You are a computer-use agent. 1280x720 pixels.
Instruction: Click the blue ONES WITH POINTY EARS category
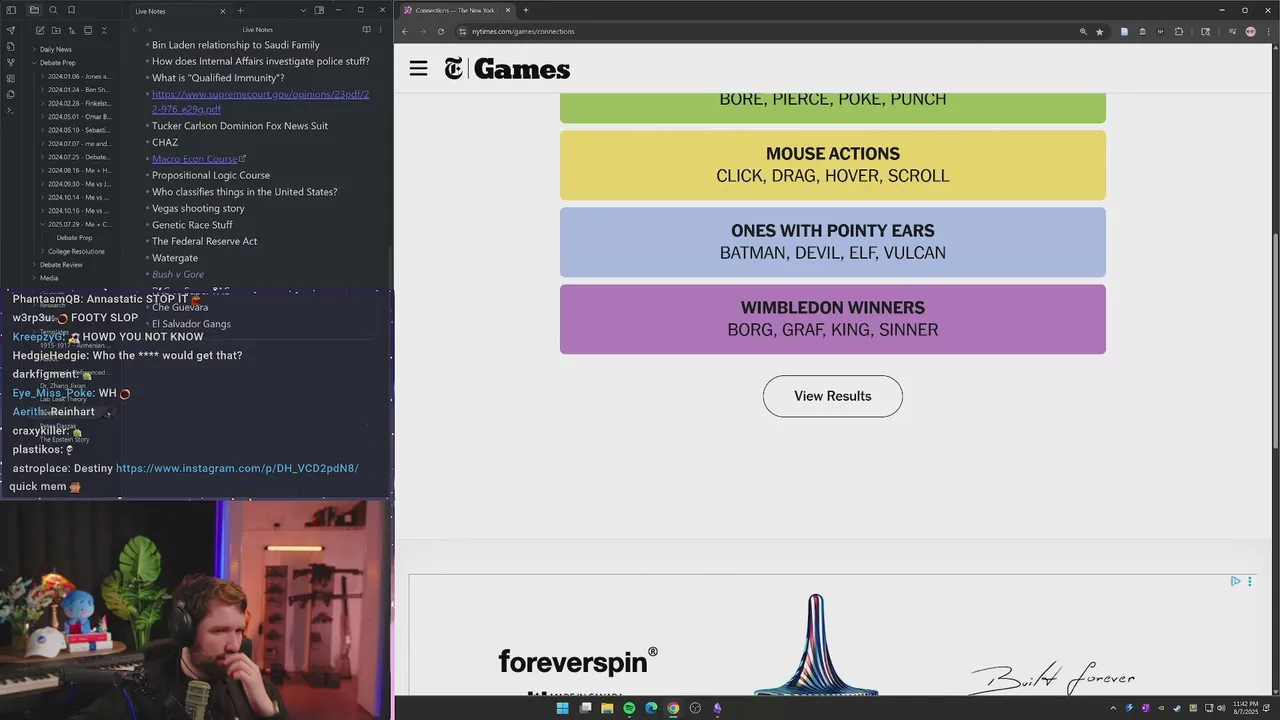832,242
